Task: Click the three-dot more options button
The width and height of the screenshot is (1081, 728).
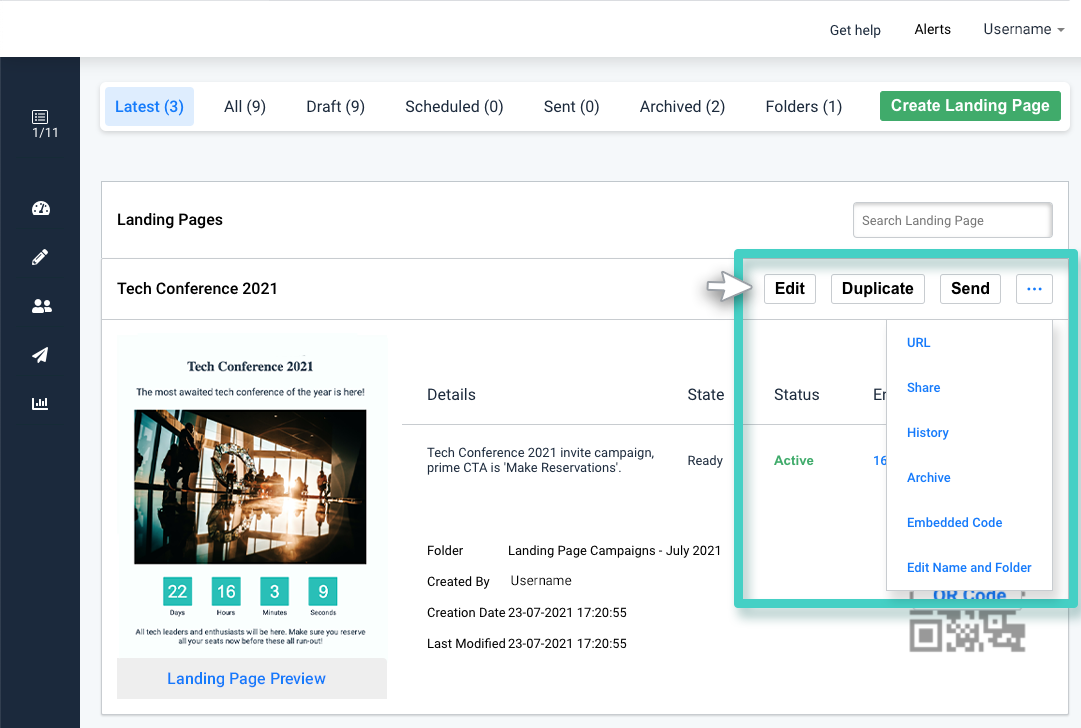Action: [x=1034, y=289]
